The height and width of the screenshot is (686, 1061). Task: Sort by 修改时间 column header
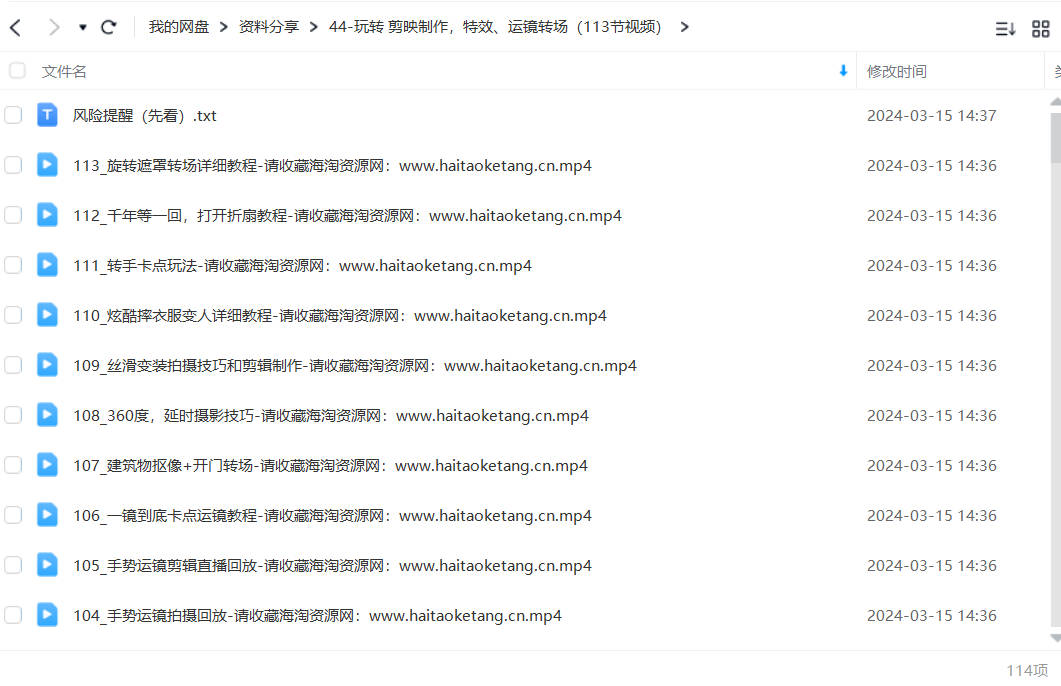pos(897,71)
